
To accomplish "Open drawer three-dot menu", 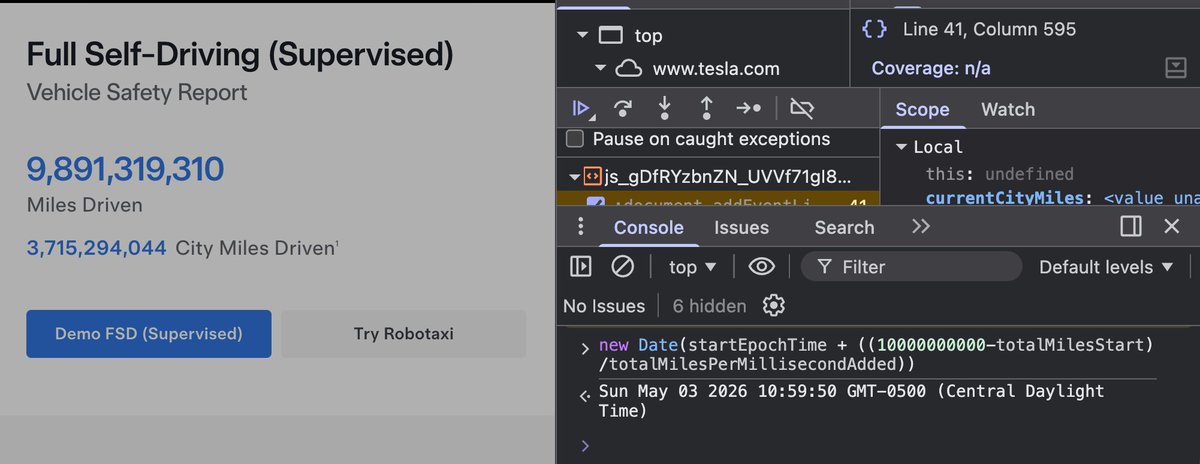I will (x=580, y=227).
